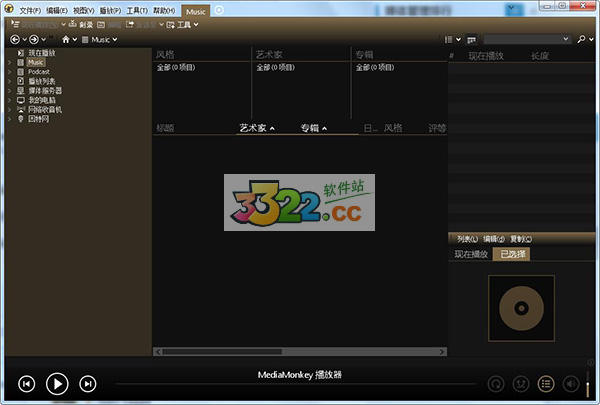
Task: Expand the 播放列表 tree node
Action: tap(9, 81)
